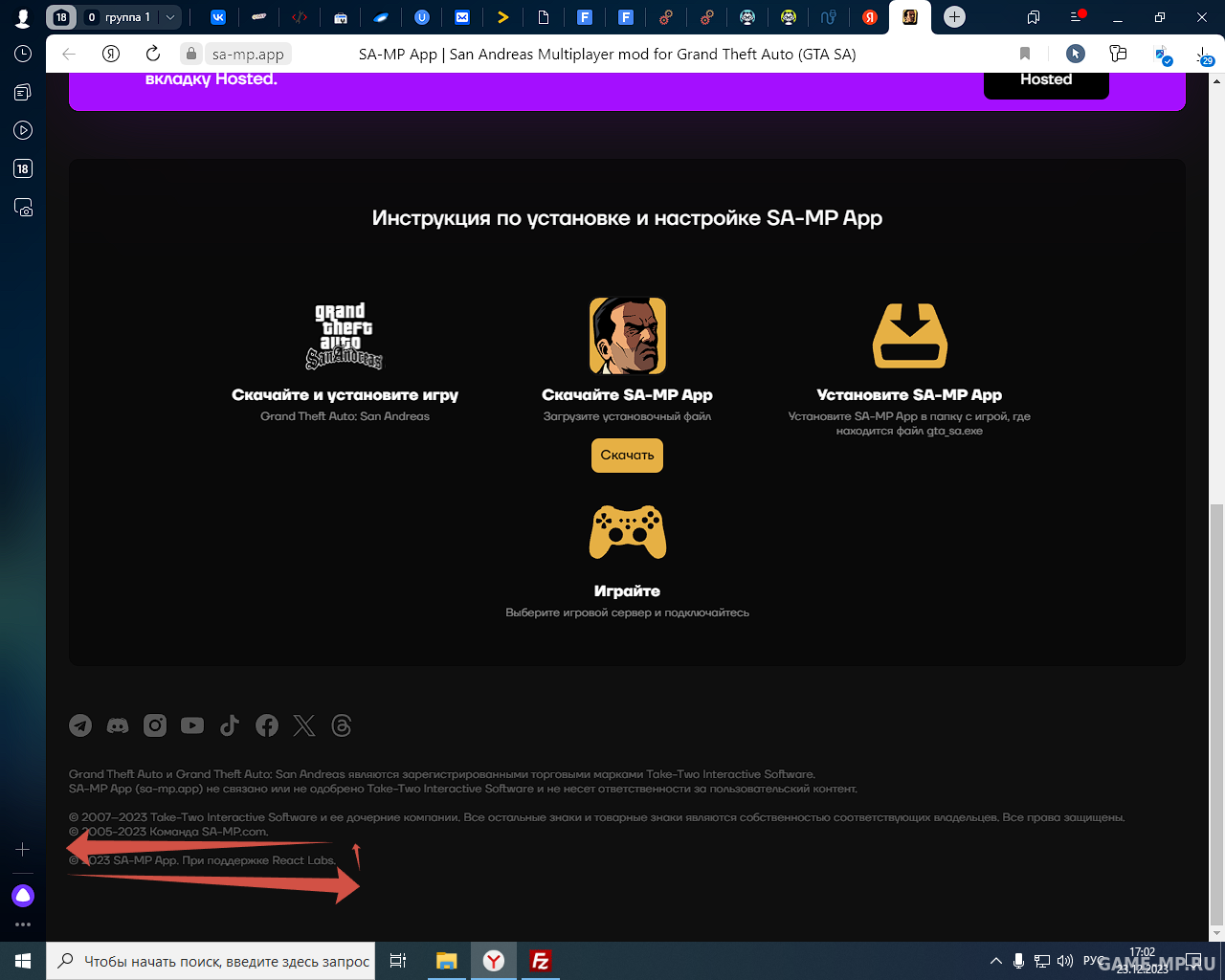Open the browser profile icon in sidebar

(x=23, y=17)
